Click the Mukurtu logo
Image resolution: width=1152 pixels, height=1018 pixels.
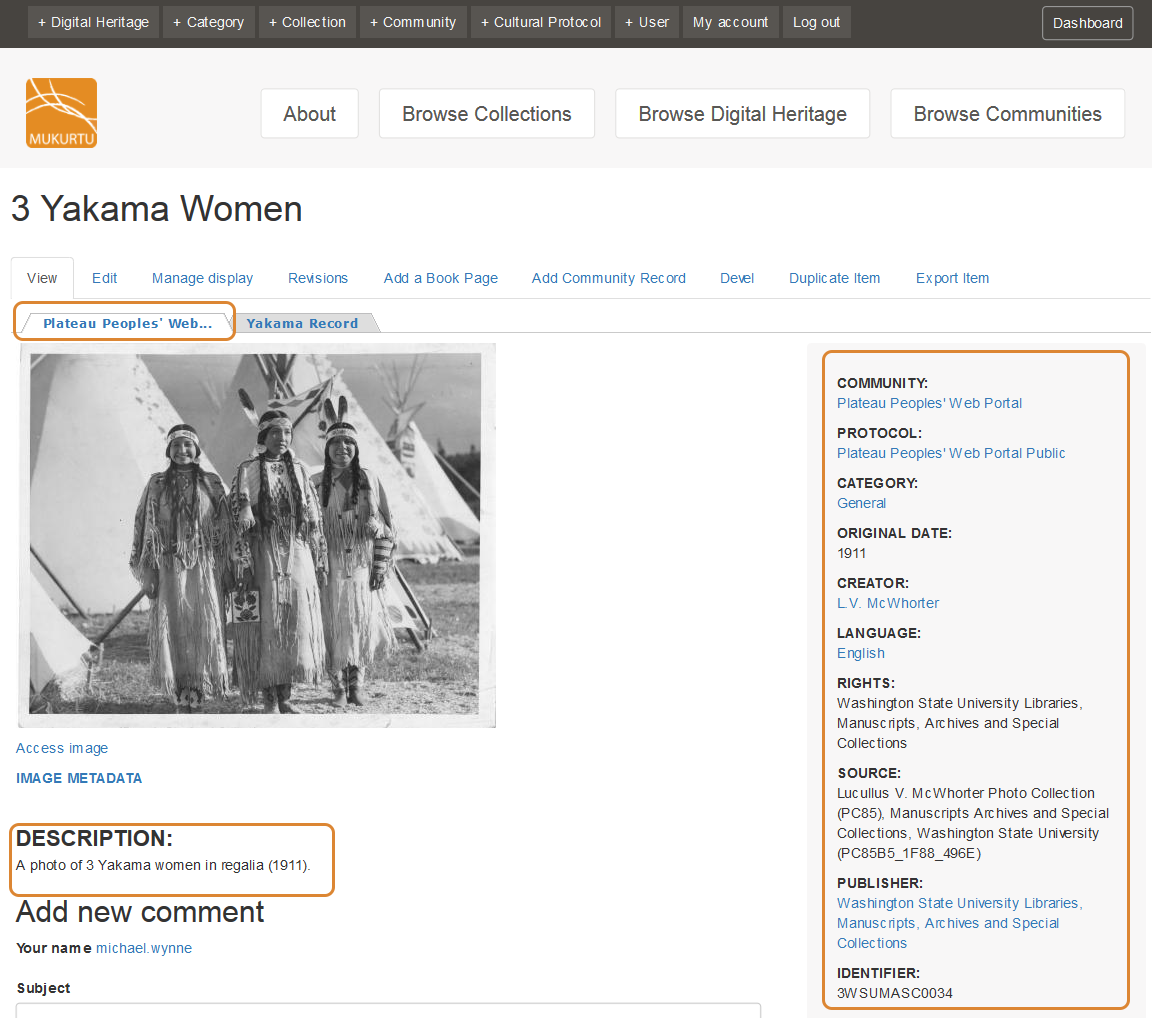point(62,113)
